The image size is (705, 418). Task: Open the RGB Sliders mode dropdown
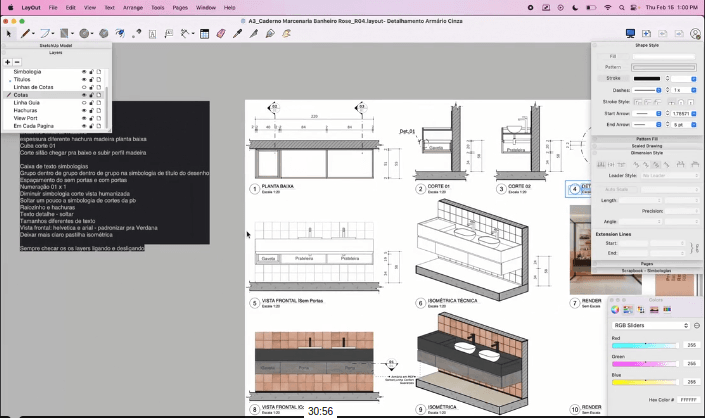[x=651, y=325]
